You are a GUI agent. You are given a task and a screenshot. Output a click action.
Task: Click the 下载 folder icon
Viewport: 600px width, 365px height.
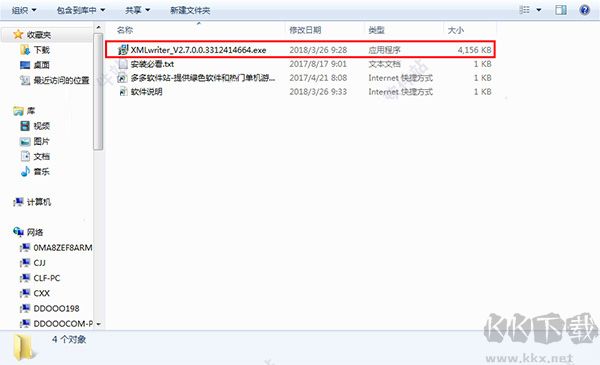(x=25, y=50)
